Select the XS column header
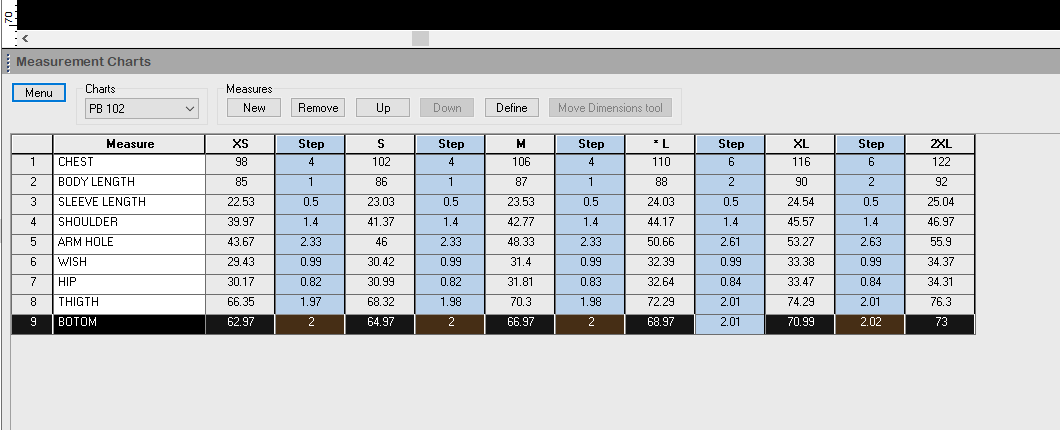 click(240, 144)
